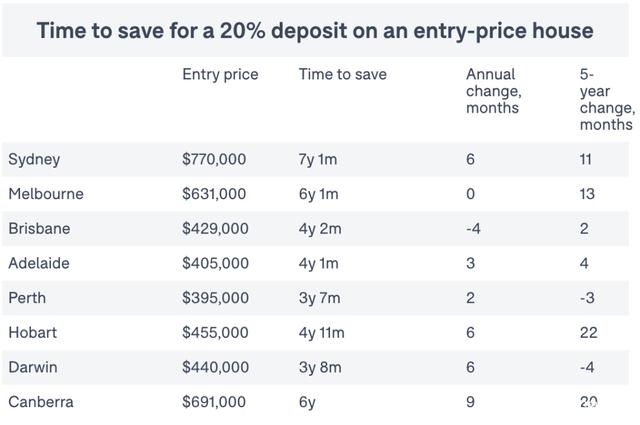Select the Annual change, months header
Image resolution: width=640 pixels, height=425 pixels.
click(493, 91)
